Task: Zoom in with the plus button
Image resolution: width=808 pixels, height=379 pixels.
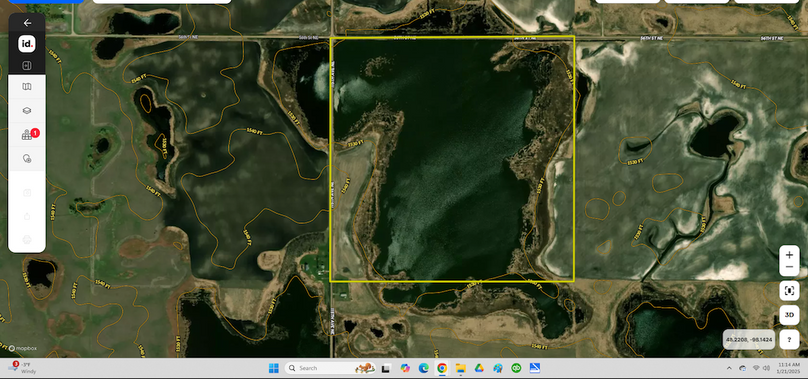Action: (x=789, y=255)
